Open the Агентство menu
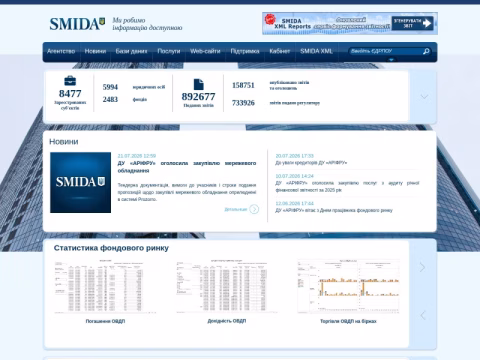The height and width of the screenshot is (360, 480). point(61,51)
